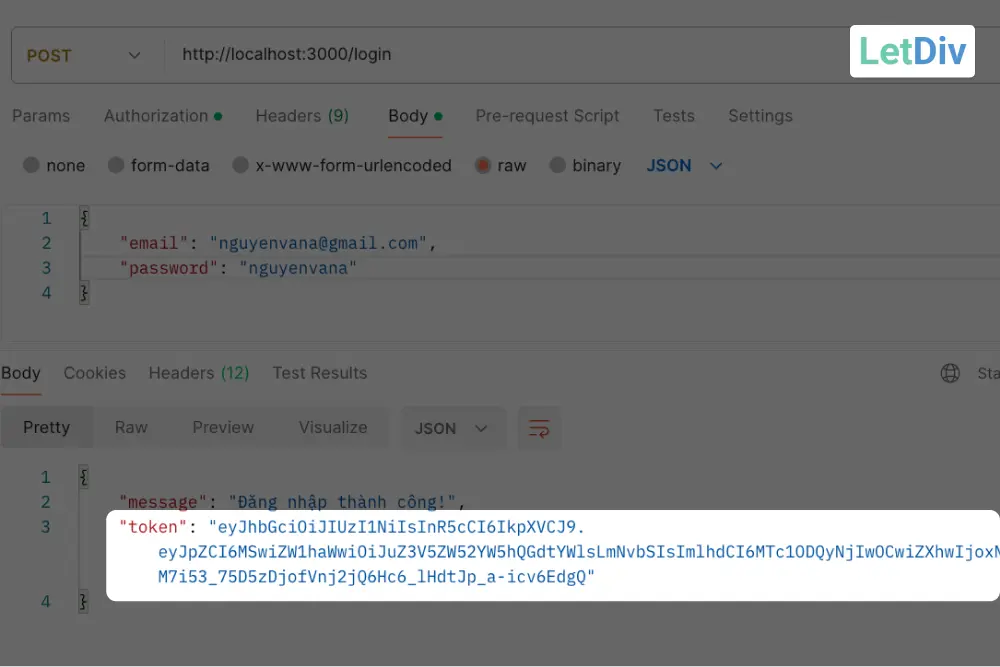1000x667 pixels.
Task: Open the response JSON format dropdown
Action: (452, 428)
